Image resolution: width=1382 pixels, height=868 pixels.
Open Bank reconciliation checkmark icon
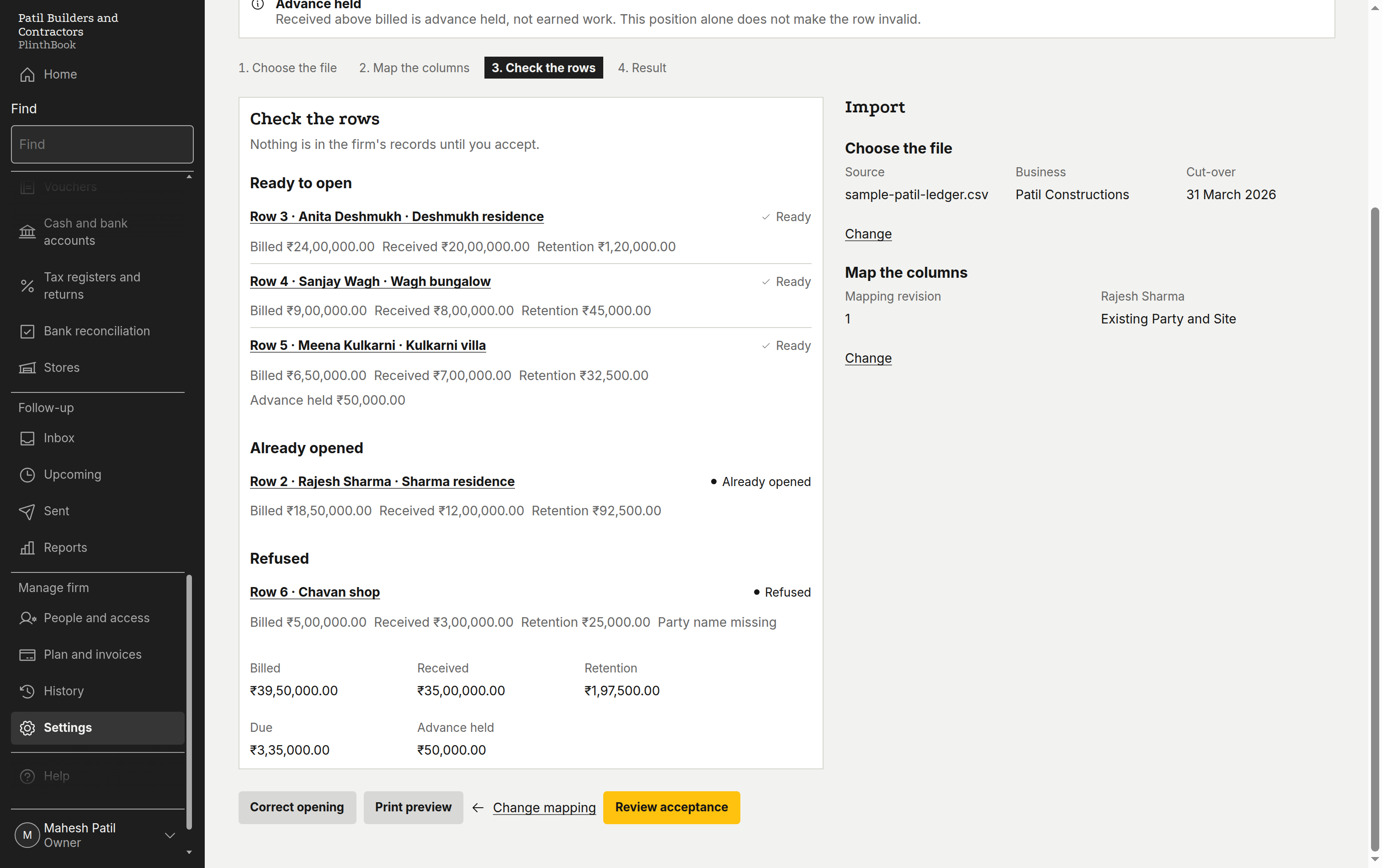point(27,331)
